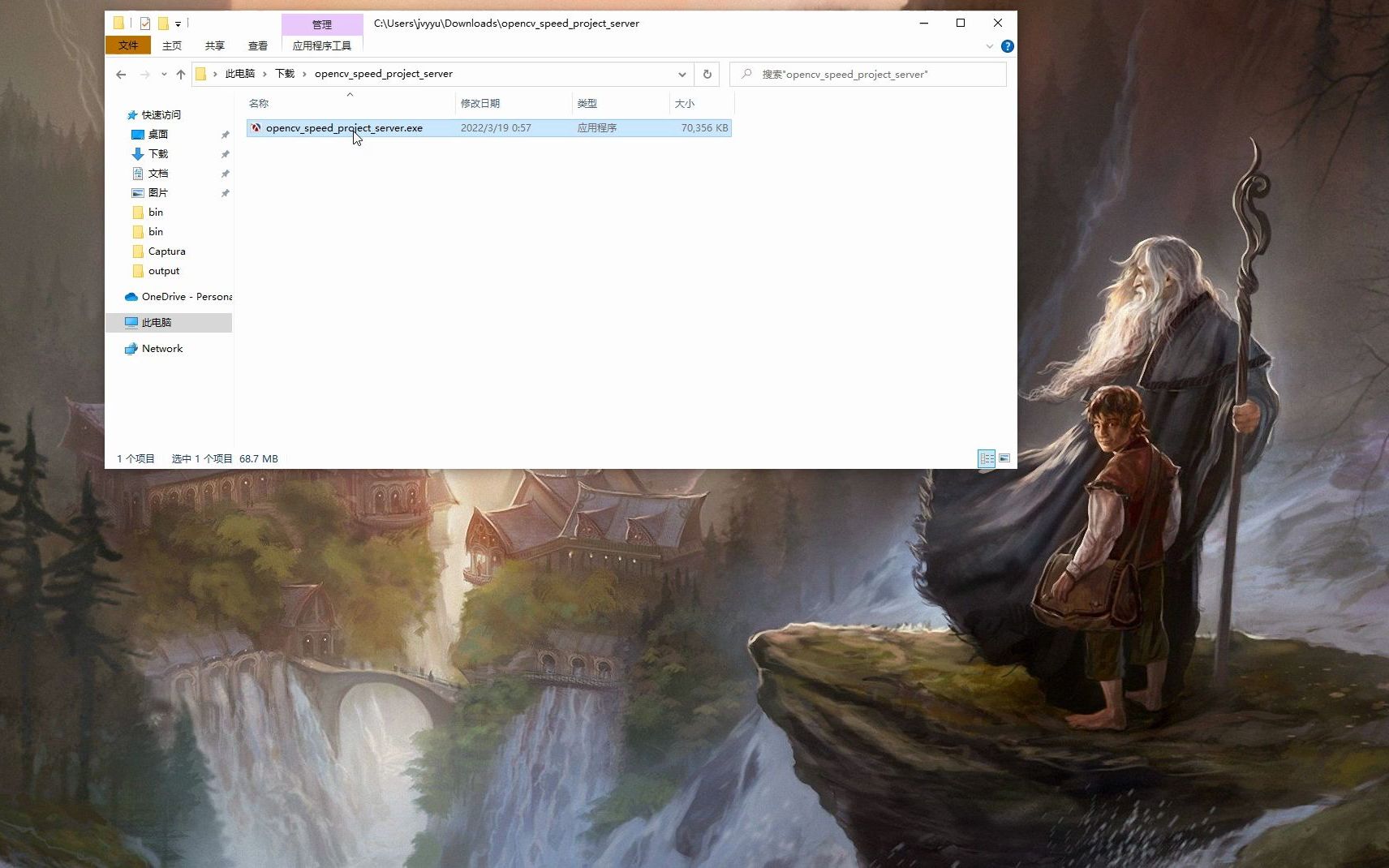1389x868 pixels.
Task: Click the OneDrive cloud icon
Action: pyautogui.click(x=131, y=297)
